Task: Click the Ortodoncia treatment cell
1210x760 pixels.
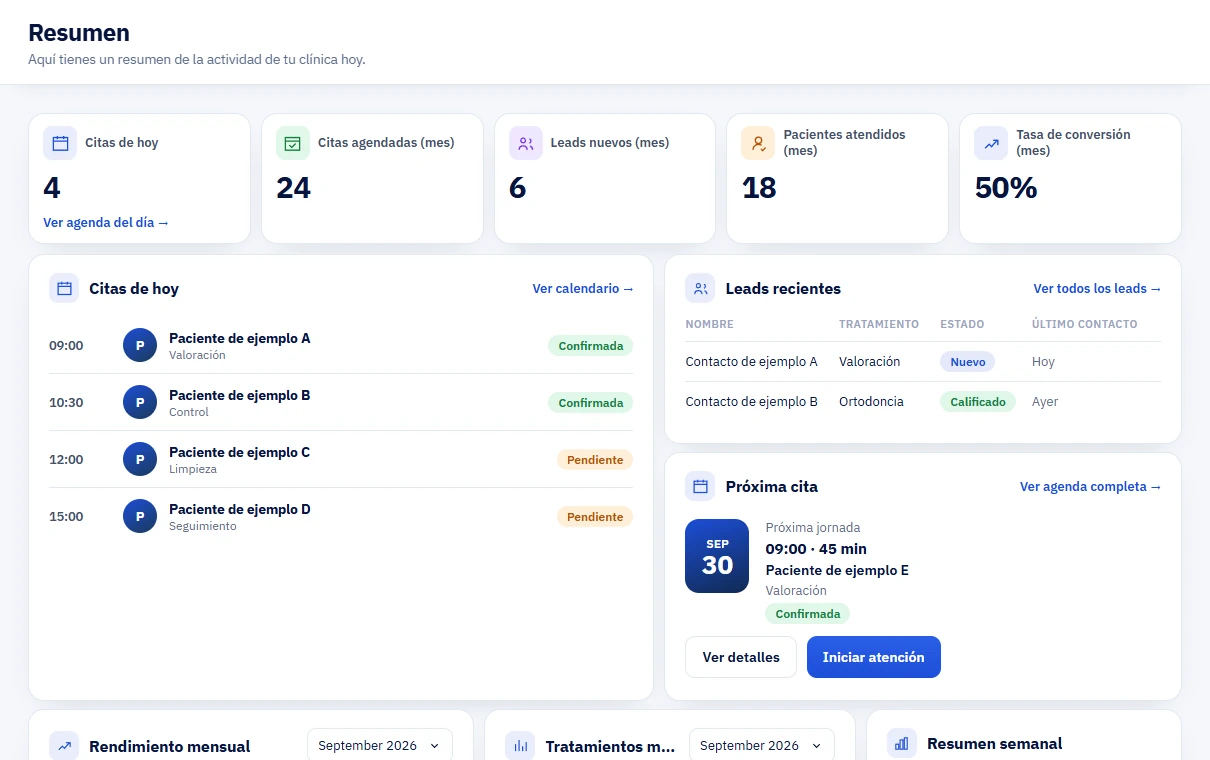Action: [871, 402]
